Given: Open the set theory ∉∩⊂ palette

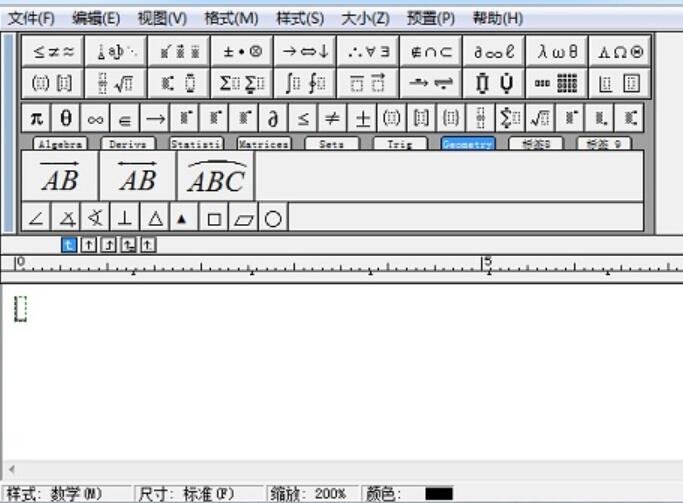Looking at the screenshot, I should coord(431,52).
